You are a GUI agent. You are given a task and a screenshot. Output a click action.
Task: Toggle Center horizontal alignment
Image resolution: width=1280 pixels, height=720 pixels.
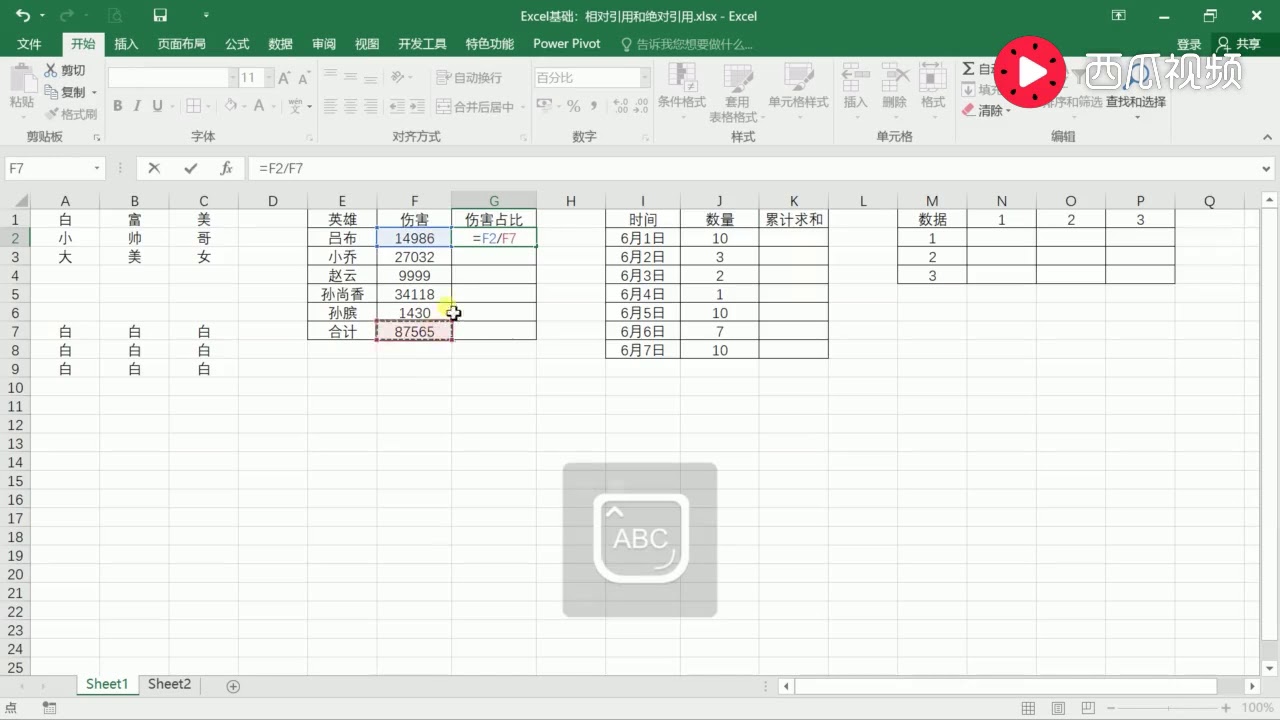pos(351,107)
